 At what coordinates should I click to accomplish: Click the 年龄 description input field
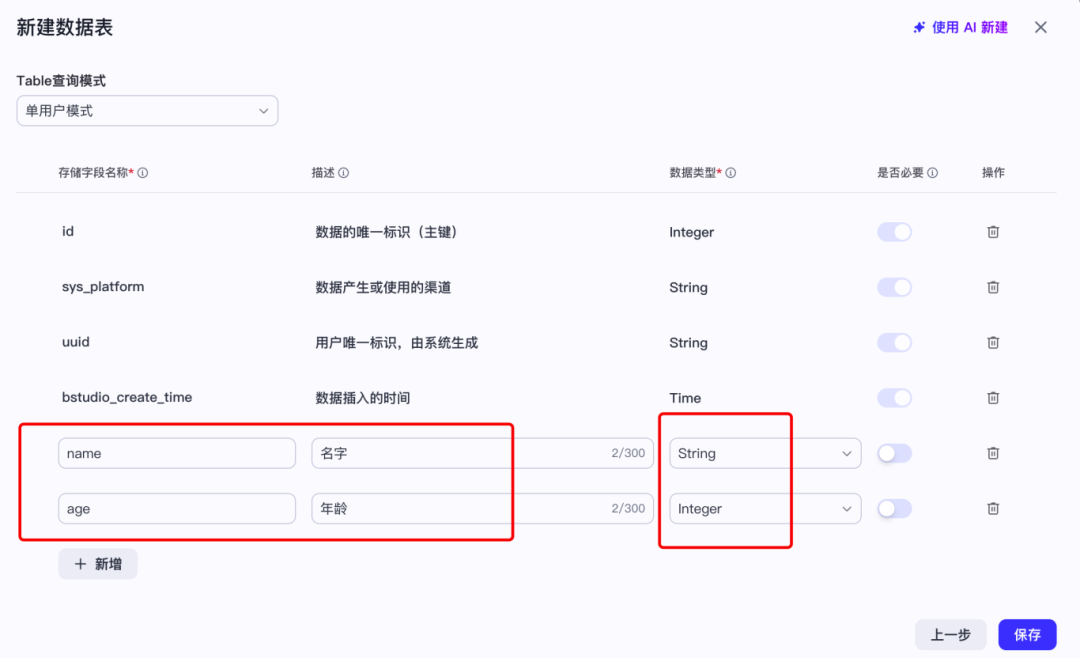click(x=482, y=508)
